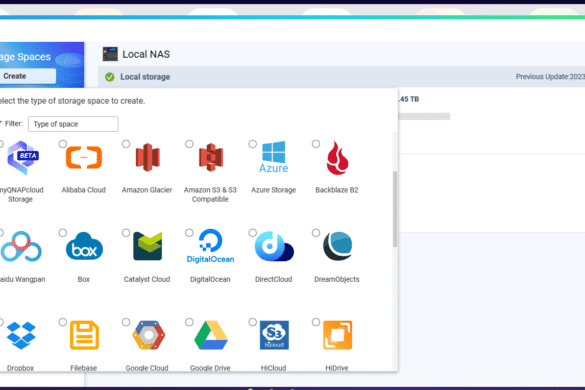585x390 pixels.
Task: Select the Filebase radio button
Action: tap(63, 322)
